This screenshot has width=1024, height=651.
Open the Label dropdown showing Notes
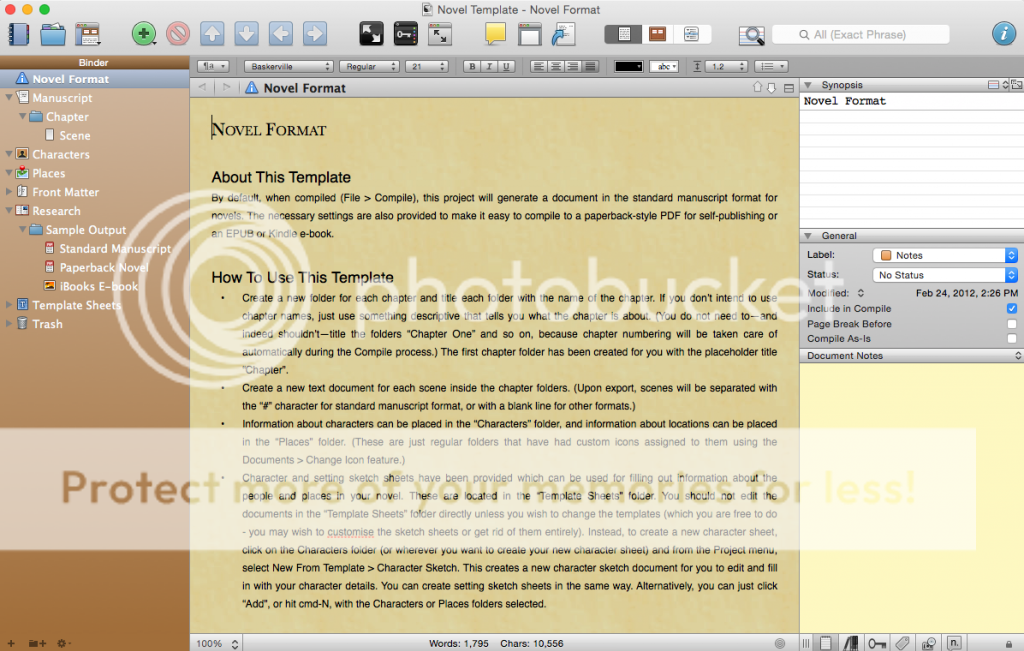[x=945, y=256]
